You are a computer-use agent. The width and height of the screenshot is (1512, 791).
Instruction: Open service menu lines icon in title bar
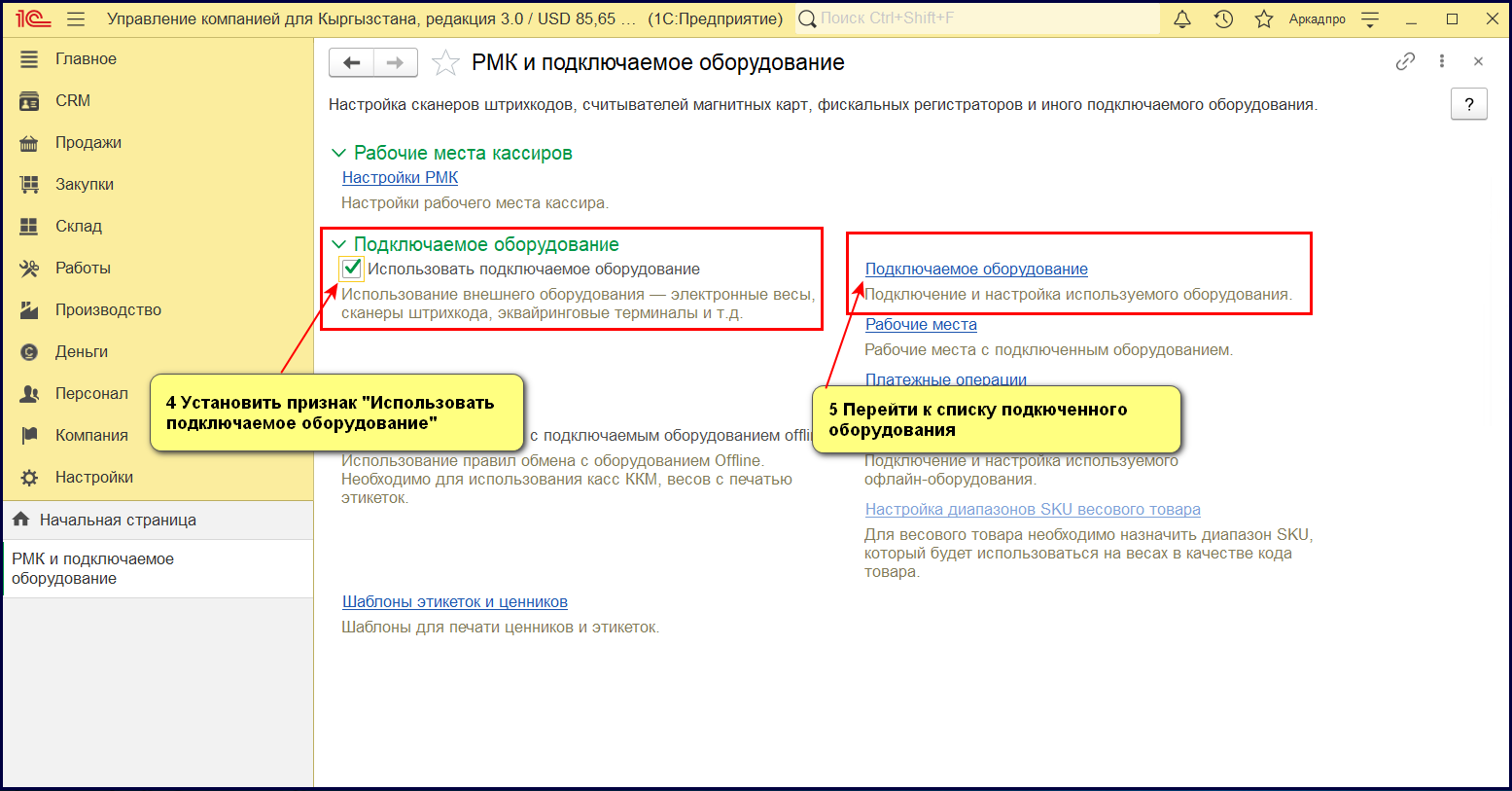coord(1370,19)
